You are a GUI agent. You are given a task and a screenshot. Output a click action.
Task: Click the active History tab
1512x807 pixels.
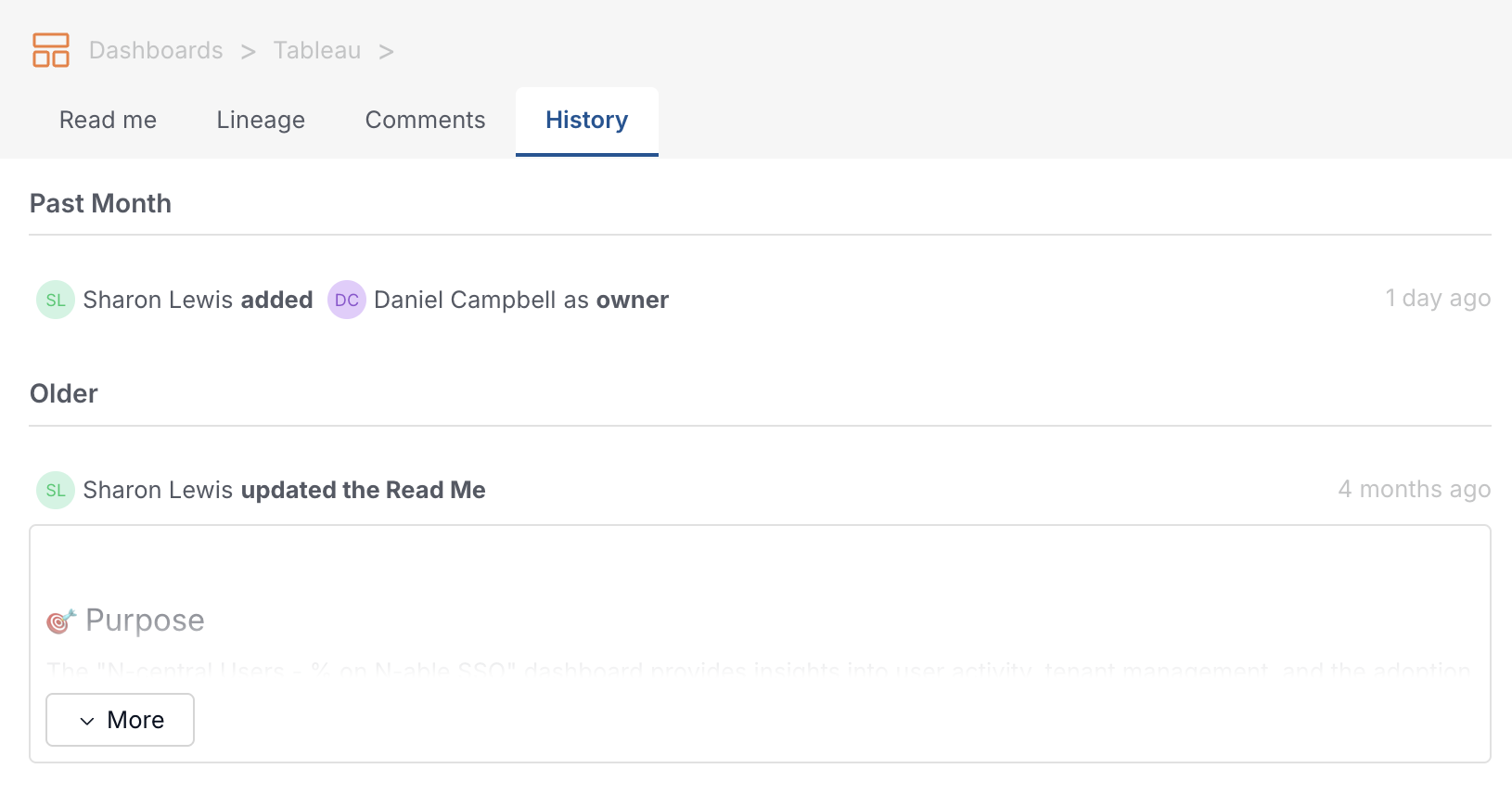[586, 120]
